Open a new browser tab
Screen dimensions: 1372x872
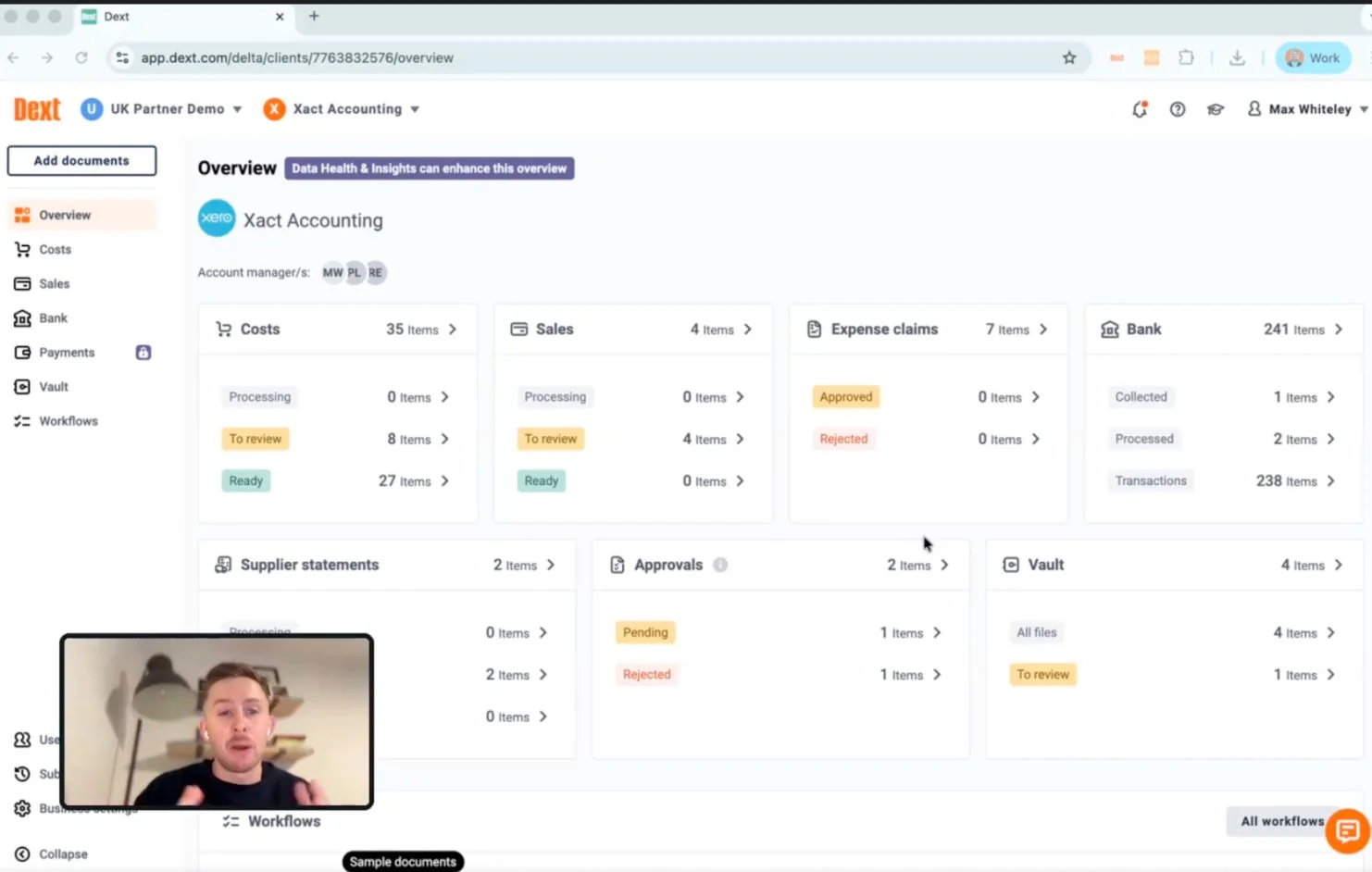point(314,16)
